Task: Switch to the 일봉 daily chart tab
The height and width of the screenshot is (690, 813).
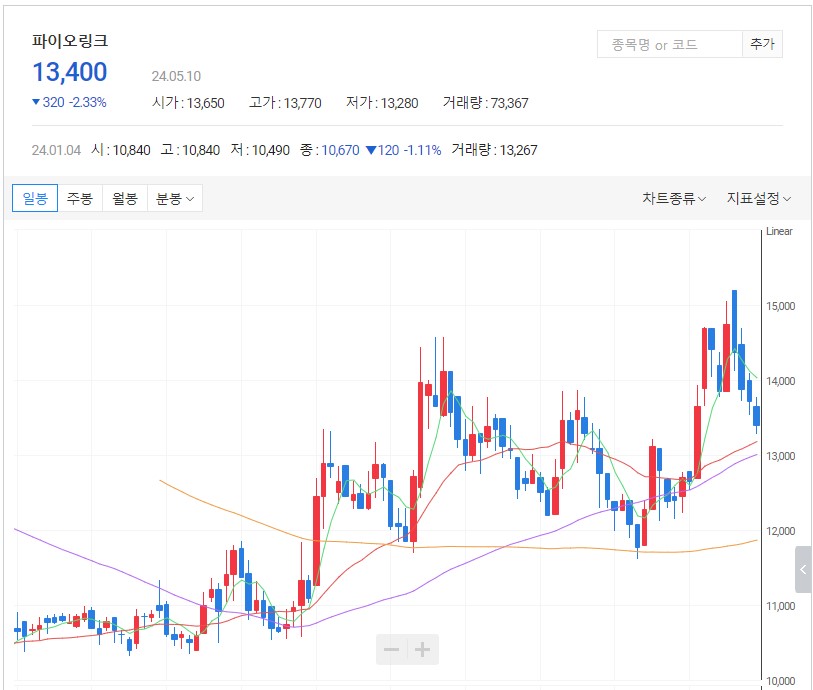Action: click(x=35, y=198)
